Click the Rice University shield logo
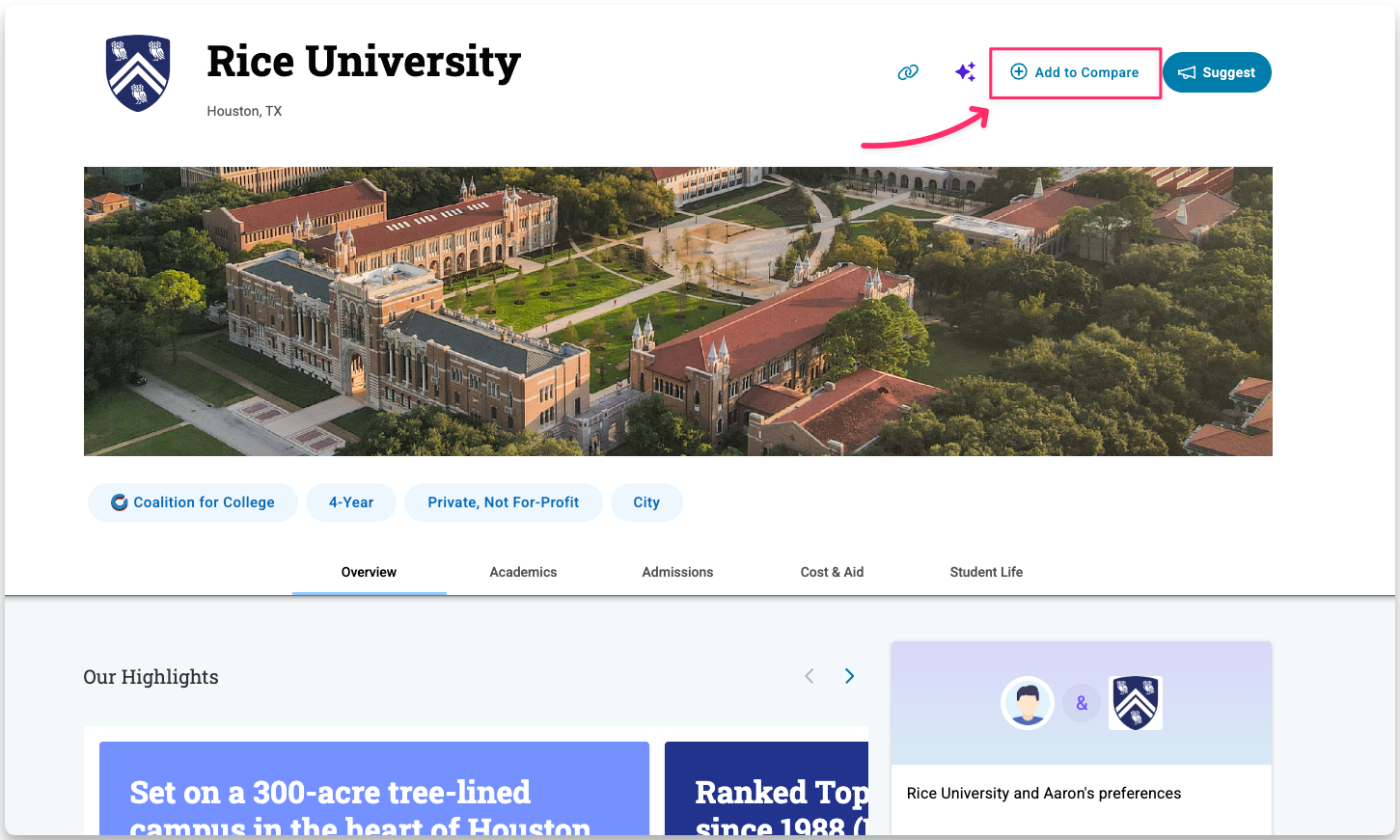 click(138, 73)
